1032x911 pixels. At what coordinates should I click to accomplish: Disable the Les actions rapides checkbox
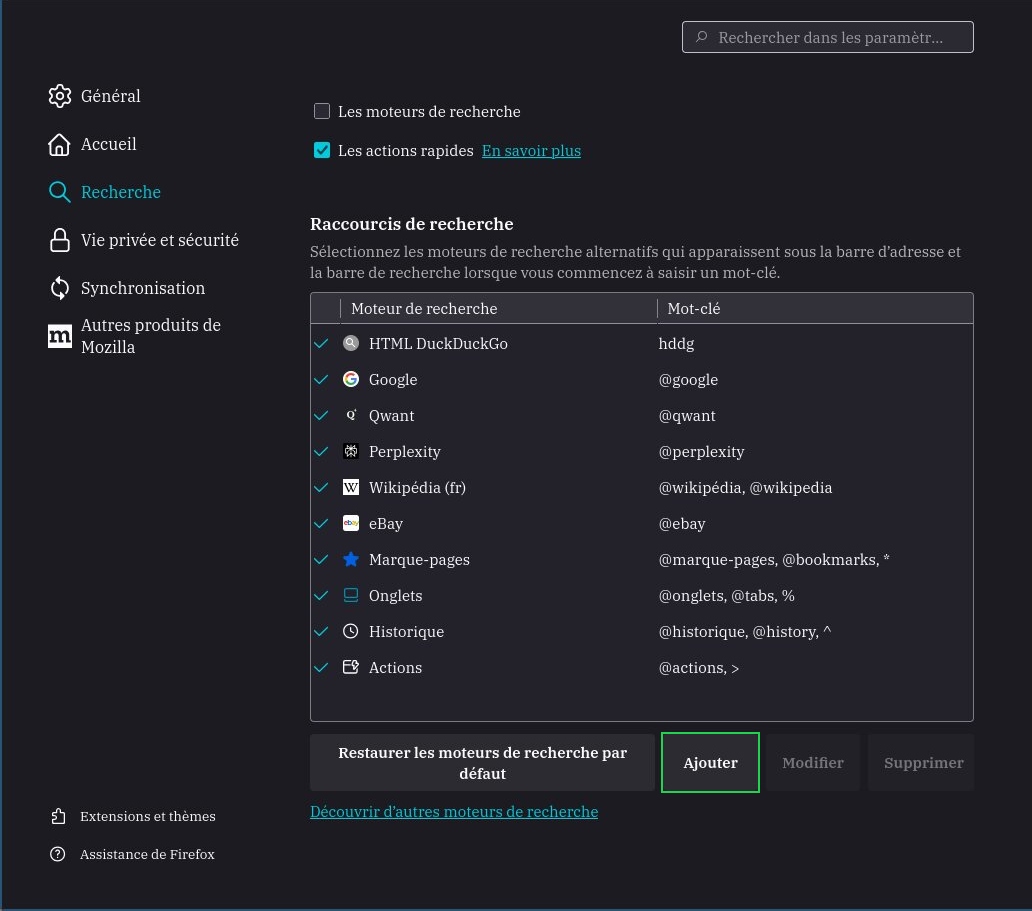[322, 150]
